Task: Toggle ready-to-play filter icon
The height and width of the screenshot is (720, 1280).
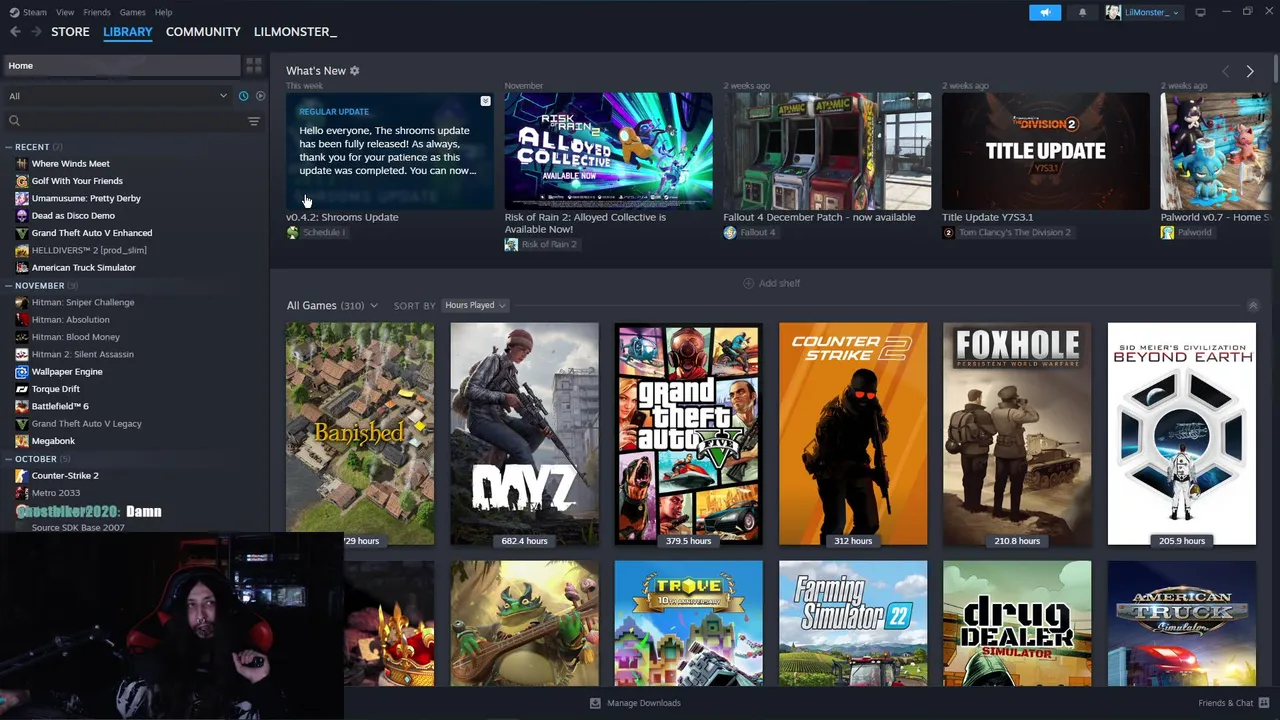Action: 260,96
